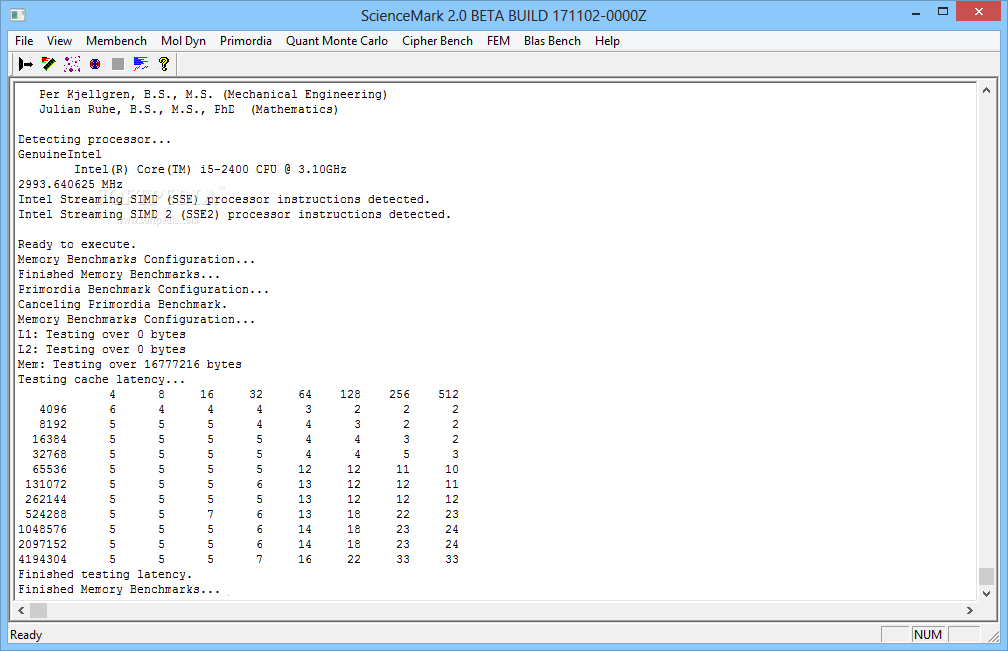
Task: Click 'L2: Testing over 0 bytes' line
Action: [x=102, y=349]
